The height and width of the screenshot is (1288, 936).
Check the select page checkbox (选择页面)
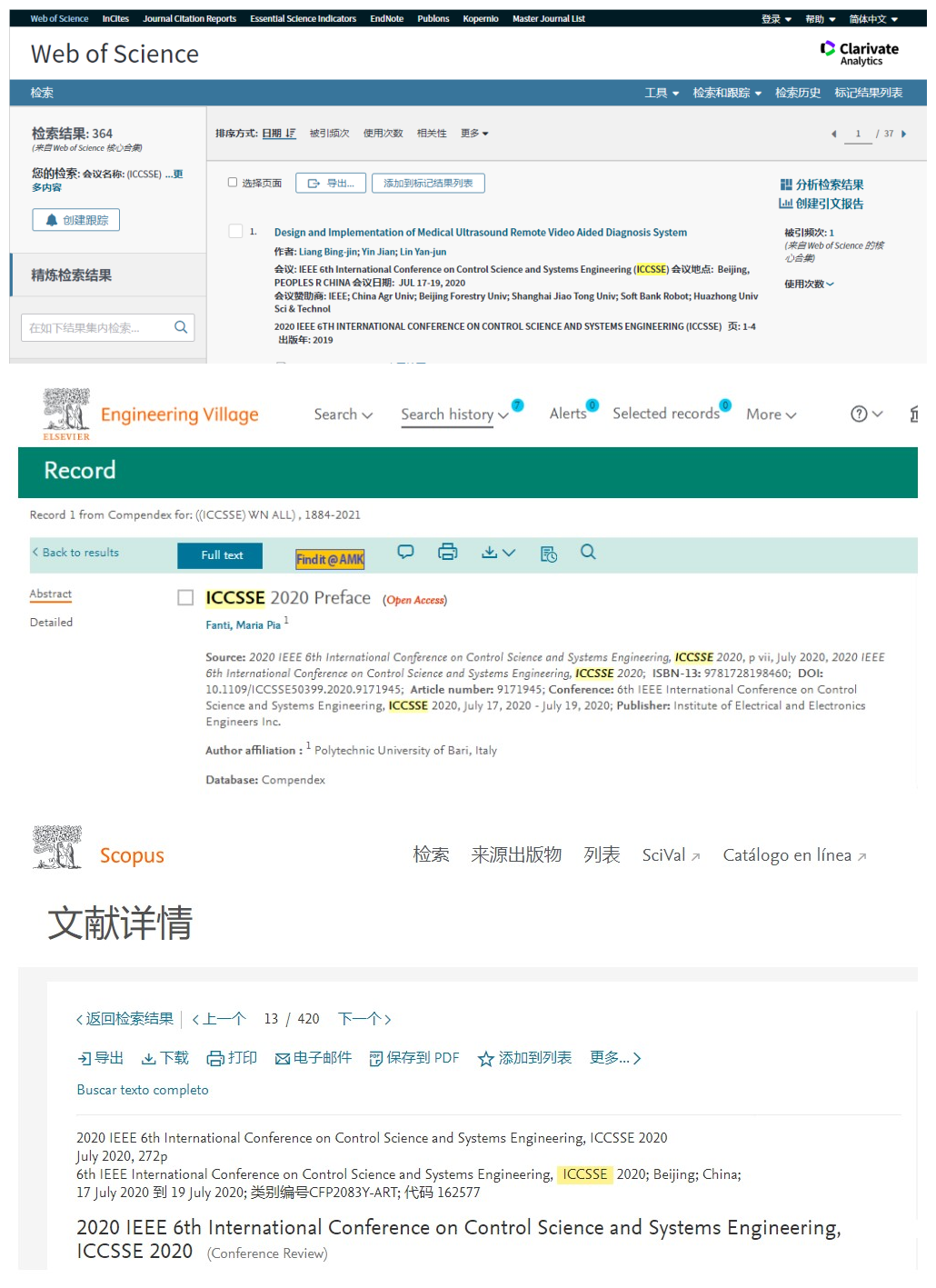[233, 183]
